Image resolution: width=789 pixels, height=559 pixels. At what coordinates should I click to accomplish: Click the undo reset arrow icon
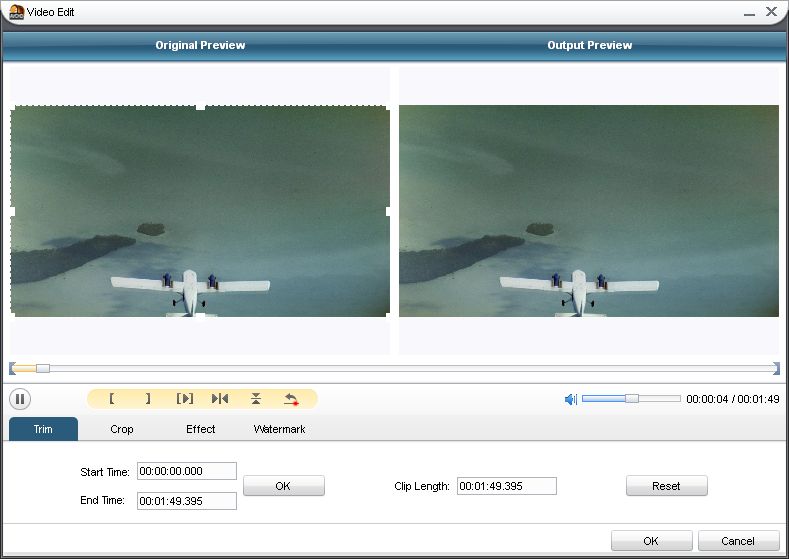(x=291, y=399)
